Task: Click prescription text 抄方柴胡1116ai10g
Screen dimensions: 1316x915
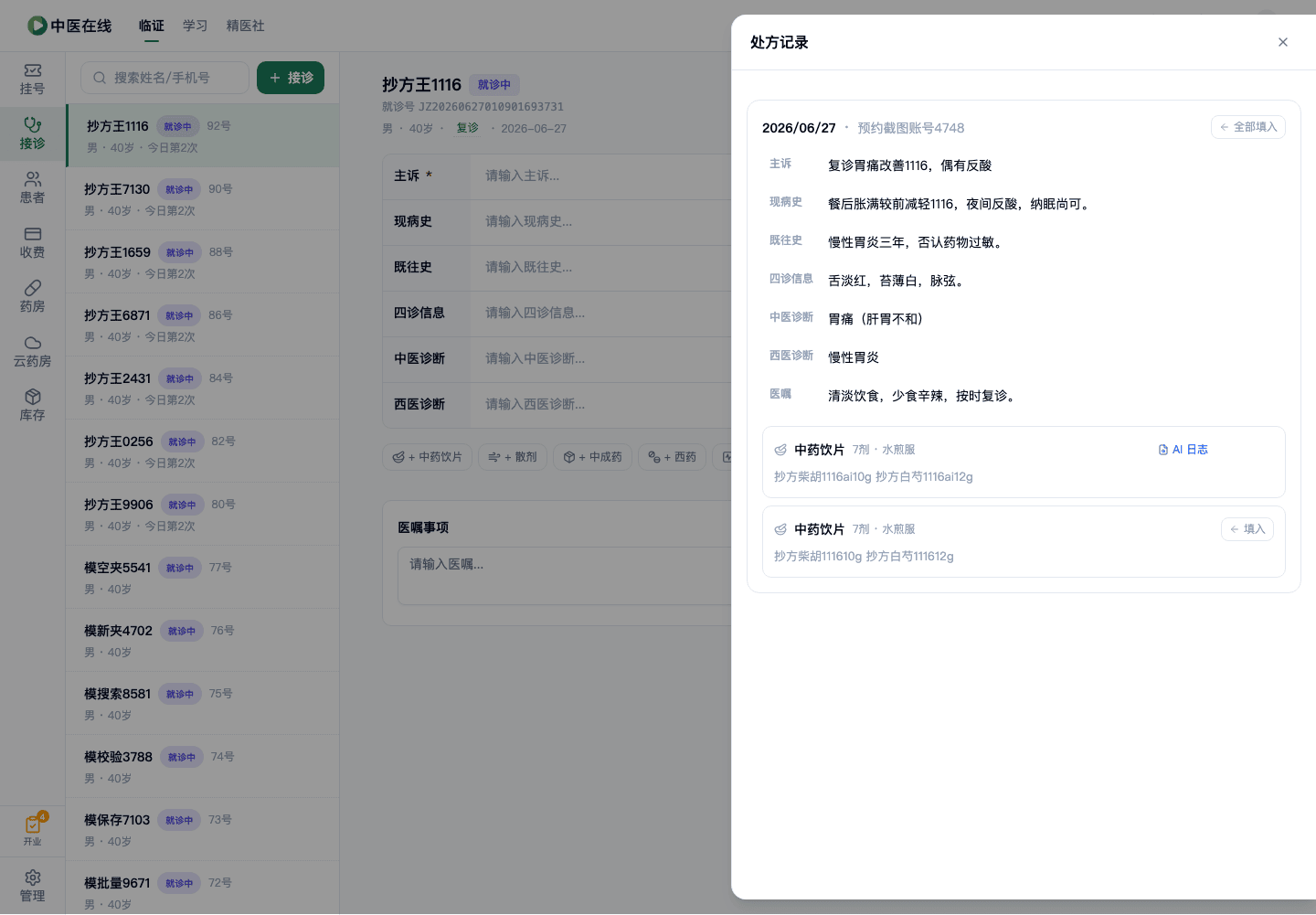Action: coord(822,477)
